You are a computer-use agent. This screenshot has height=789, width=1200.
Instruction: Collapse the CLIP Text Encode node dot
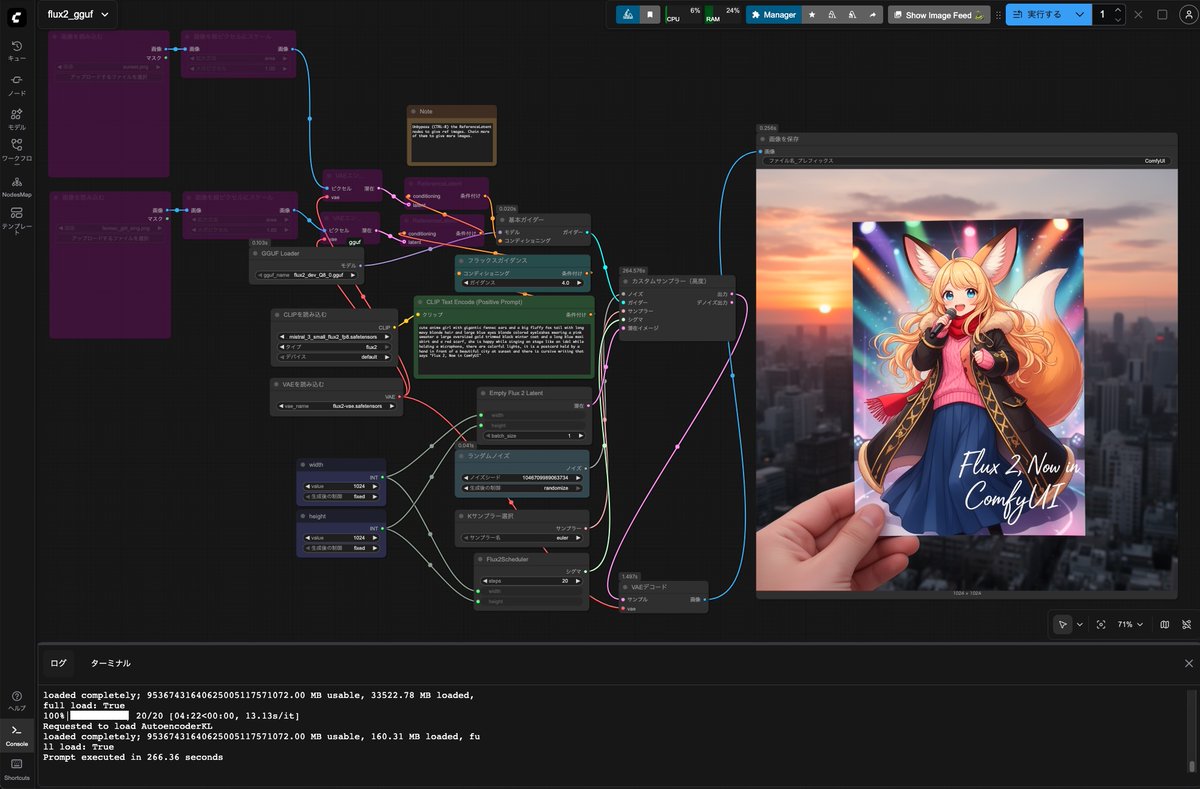[x=420, y=302]
